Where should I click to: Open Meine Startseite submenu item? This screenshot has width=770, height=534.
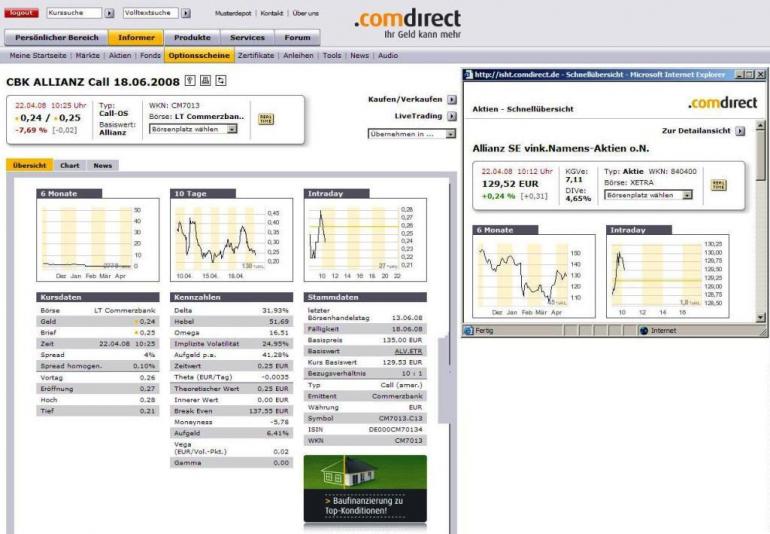coord(38,56)
